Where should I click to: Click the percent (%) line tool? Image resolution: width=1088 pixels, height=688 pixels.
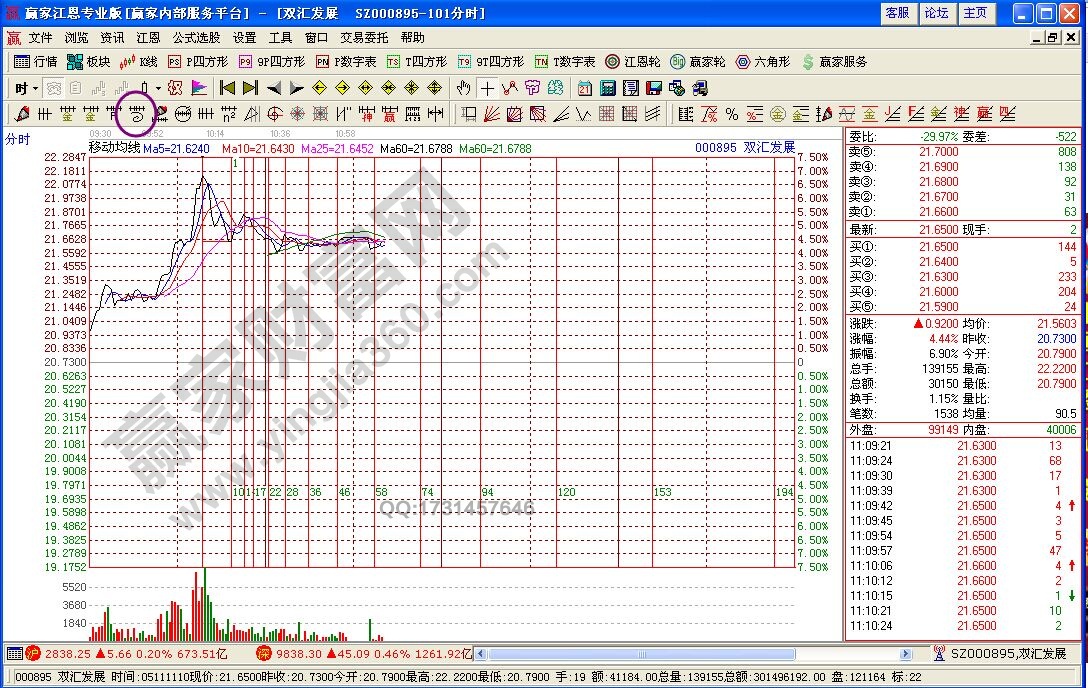click(731, 113)
